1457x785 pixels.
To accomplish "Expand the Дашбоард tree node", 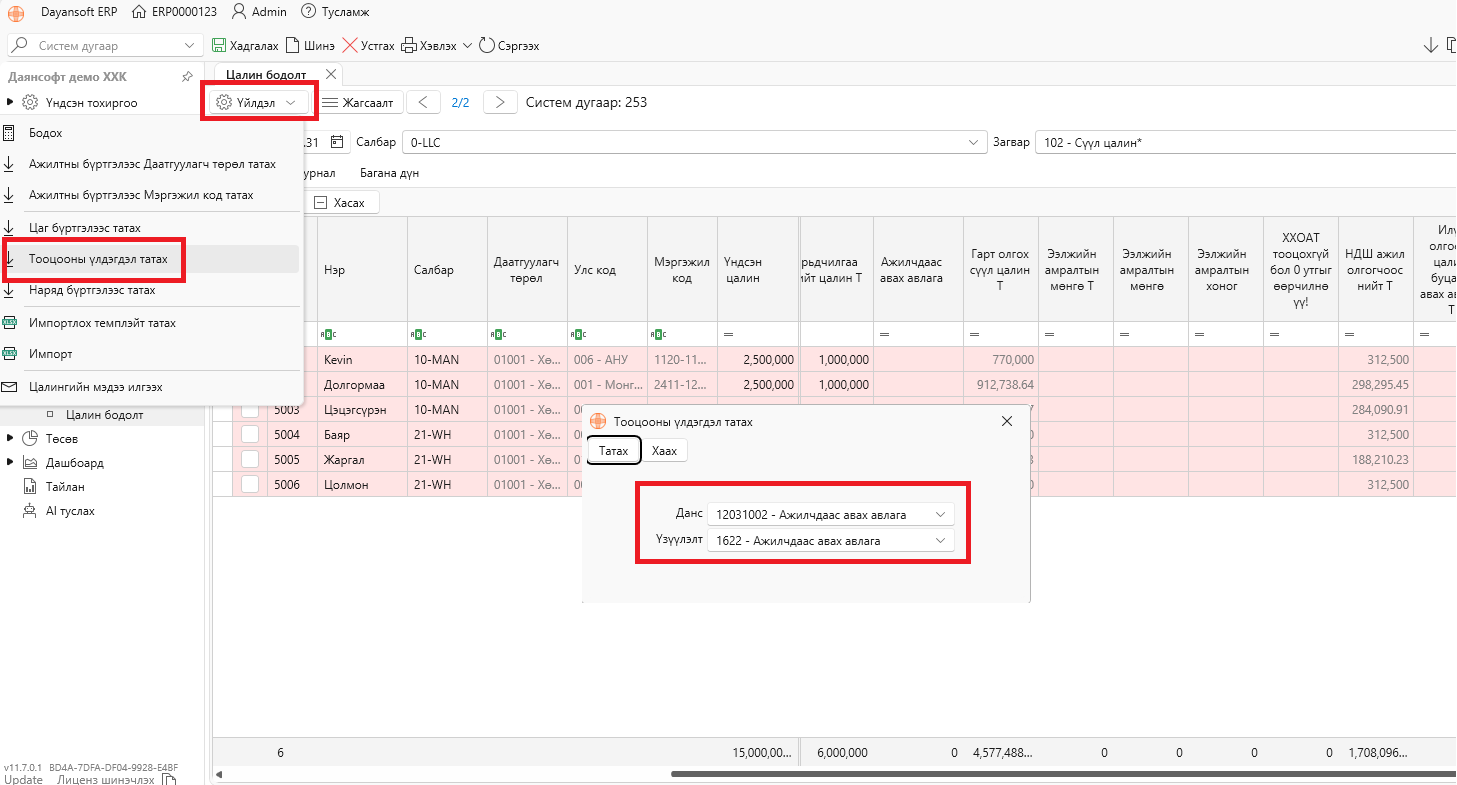I will pyautogui.click(x=10, y=462).
